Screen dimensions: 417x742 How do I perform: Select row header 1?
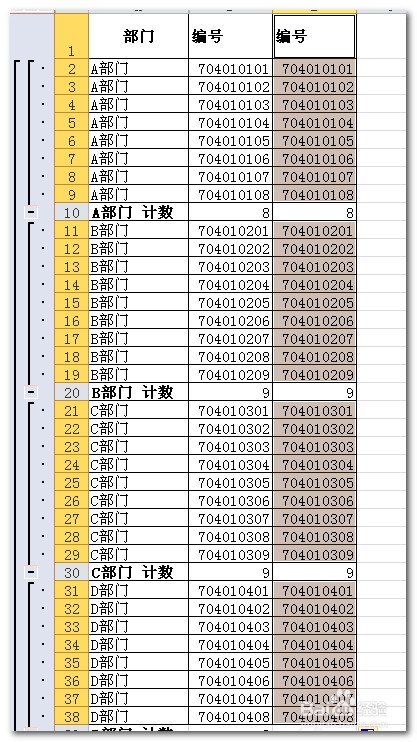(71, 36)
